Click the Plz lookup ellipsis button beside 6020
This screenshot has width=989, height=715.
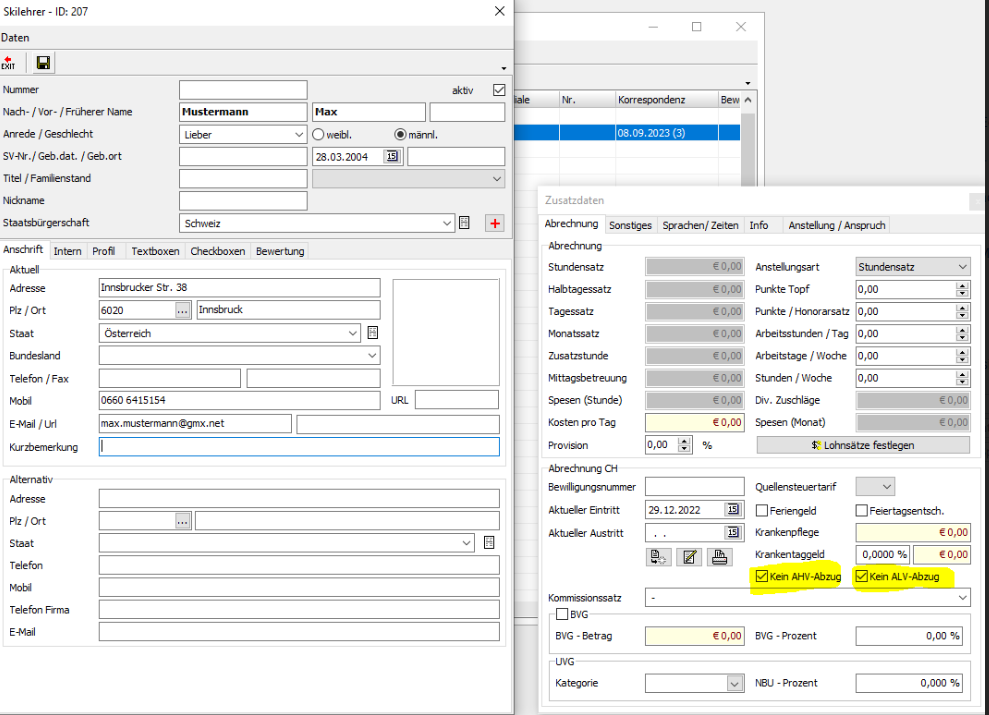click(x=182, y=311)
